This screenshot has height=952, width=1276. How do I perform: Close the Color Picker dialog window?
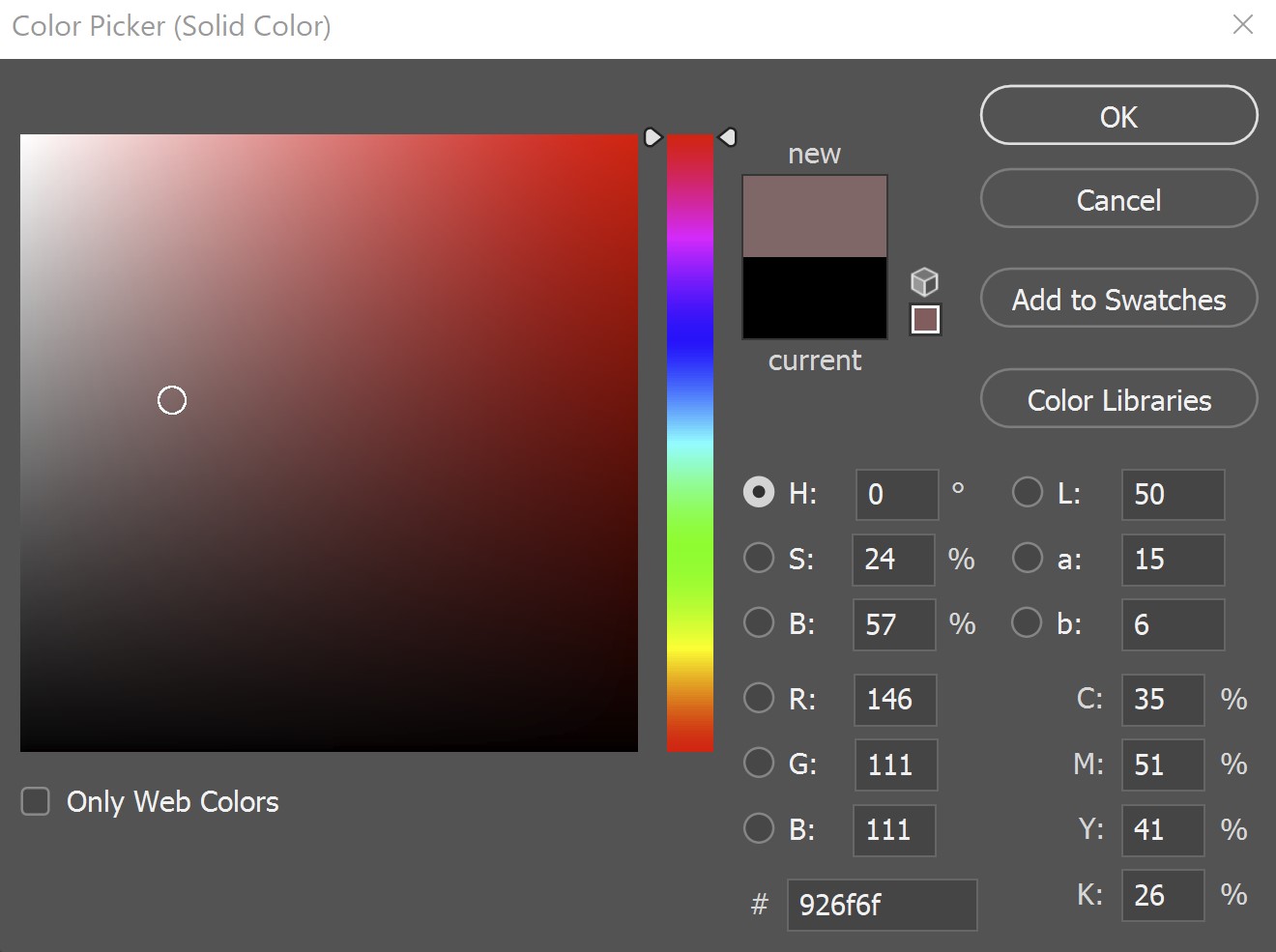point(1243,25)
